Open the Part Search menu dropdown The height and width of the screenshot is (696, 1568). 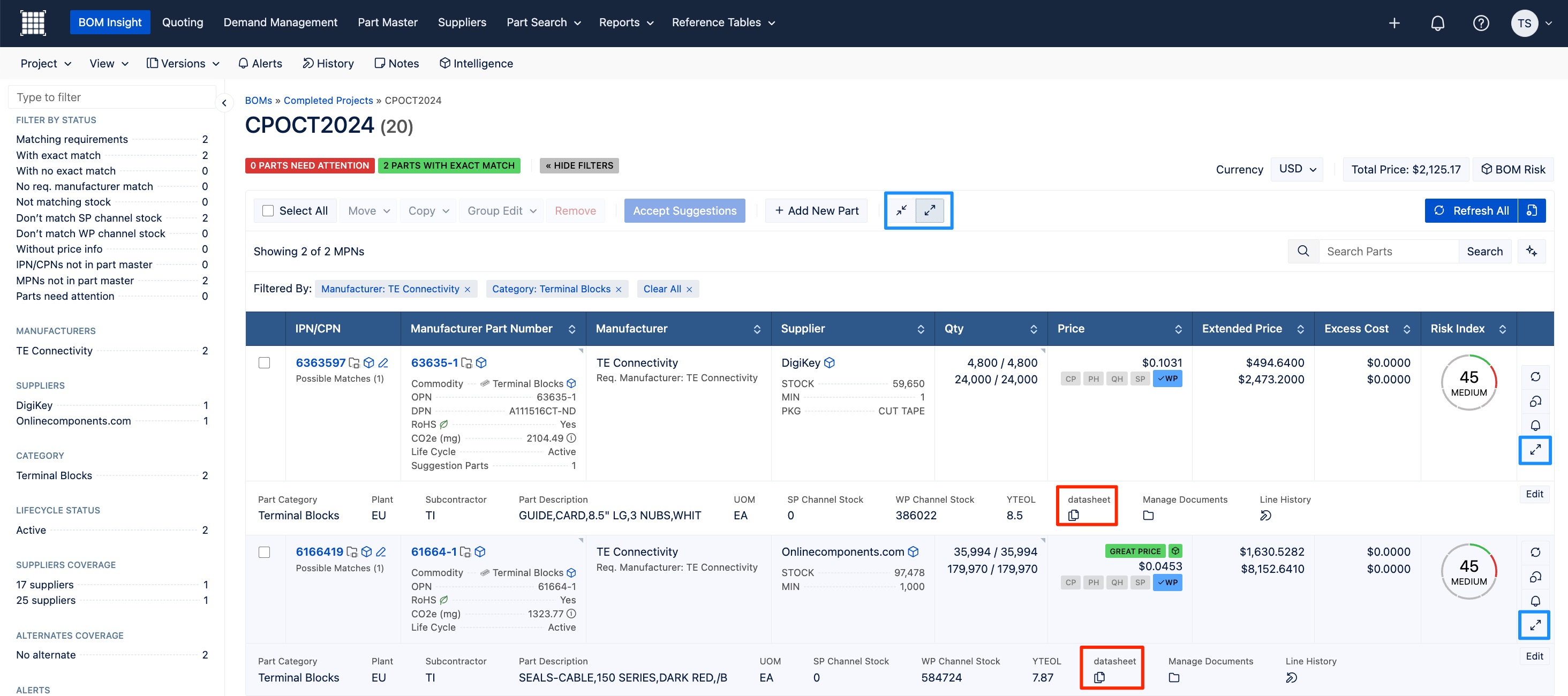543,22
